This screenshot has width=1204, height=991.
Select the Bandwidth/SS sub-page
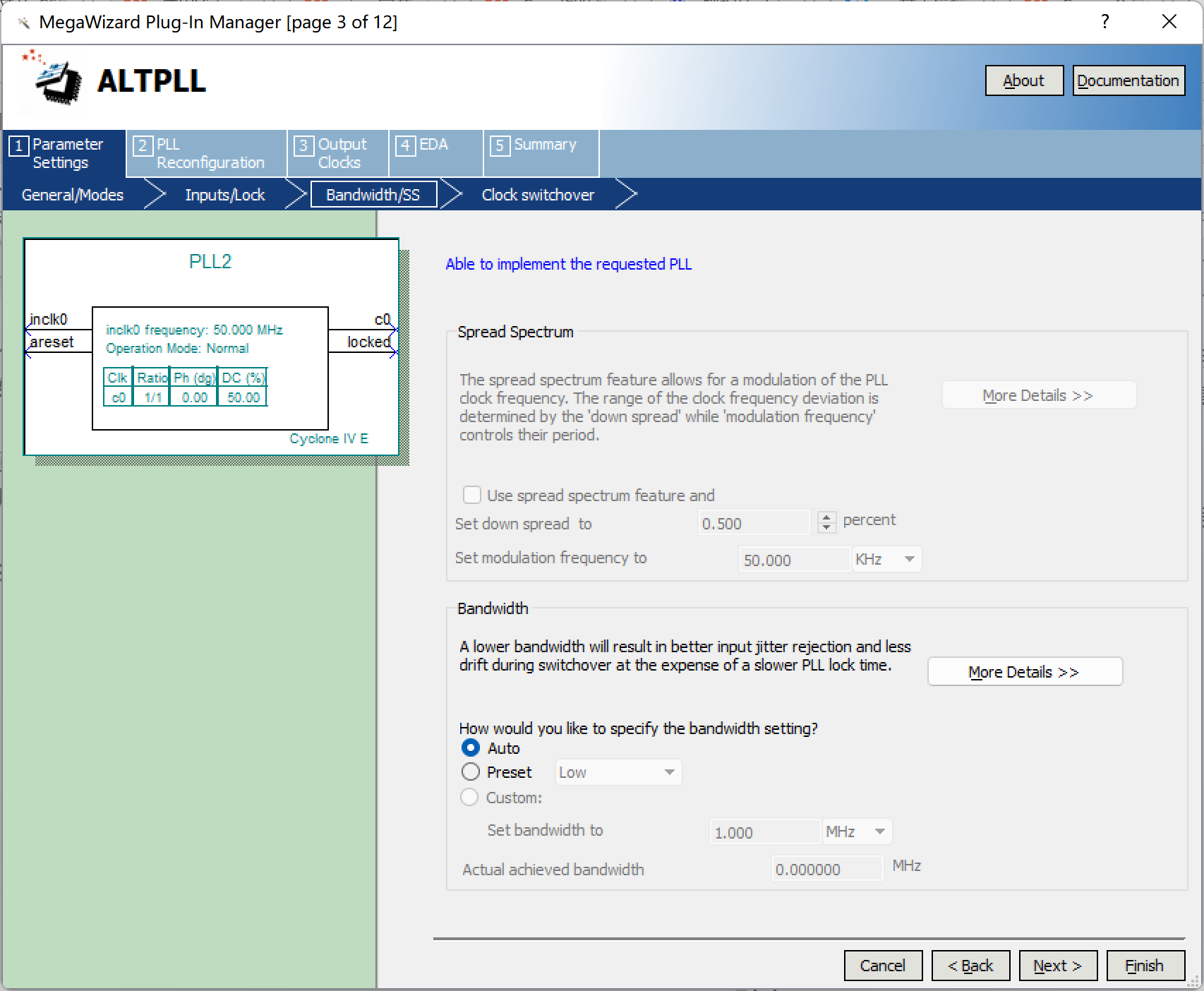tap(373, 195)
